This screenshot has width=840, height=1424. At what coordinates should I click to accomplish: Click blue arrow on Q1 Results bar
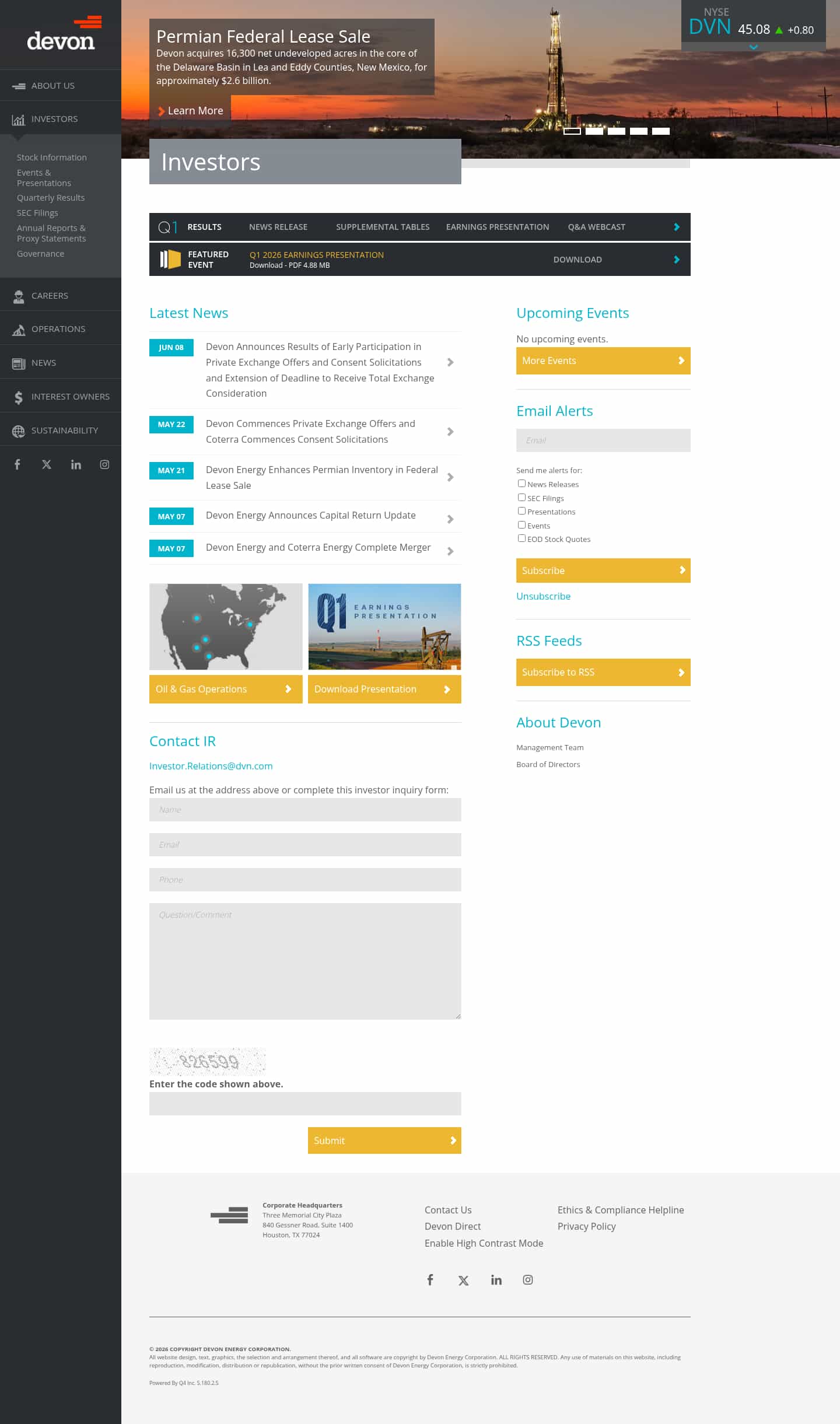tap(677, 227)
